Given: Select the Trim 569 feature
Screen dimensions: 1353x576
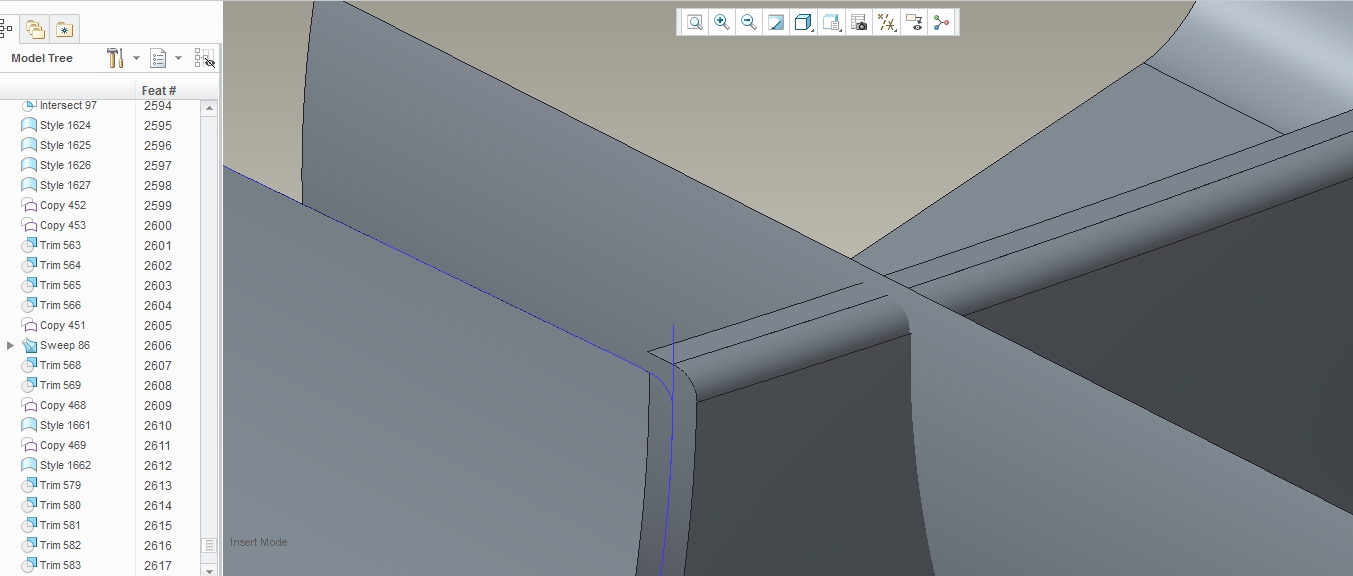Looking at the screenshot, I should pyautogui.click(x=60, y=385).
